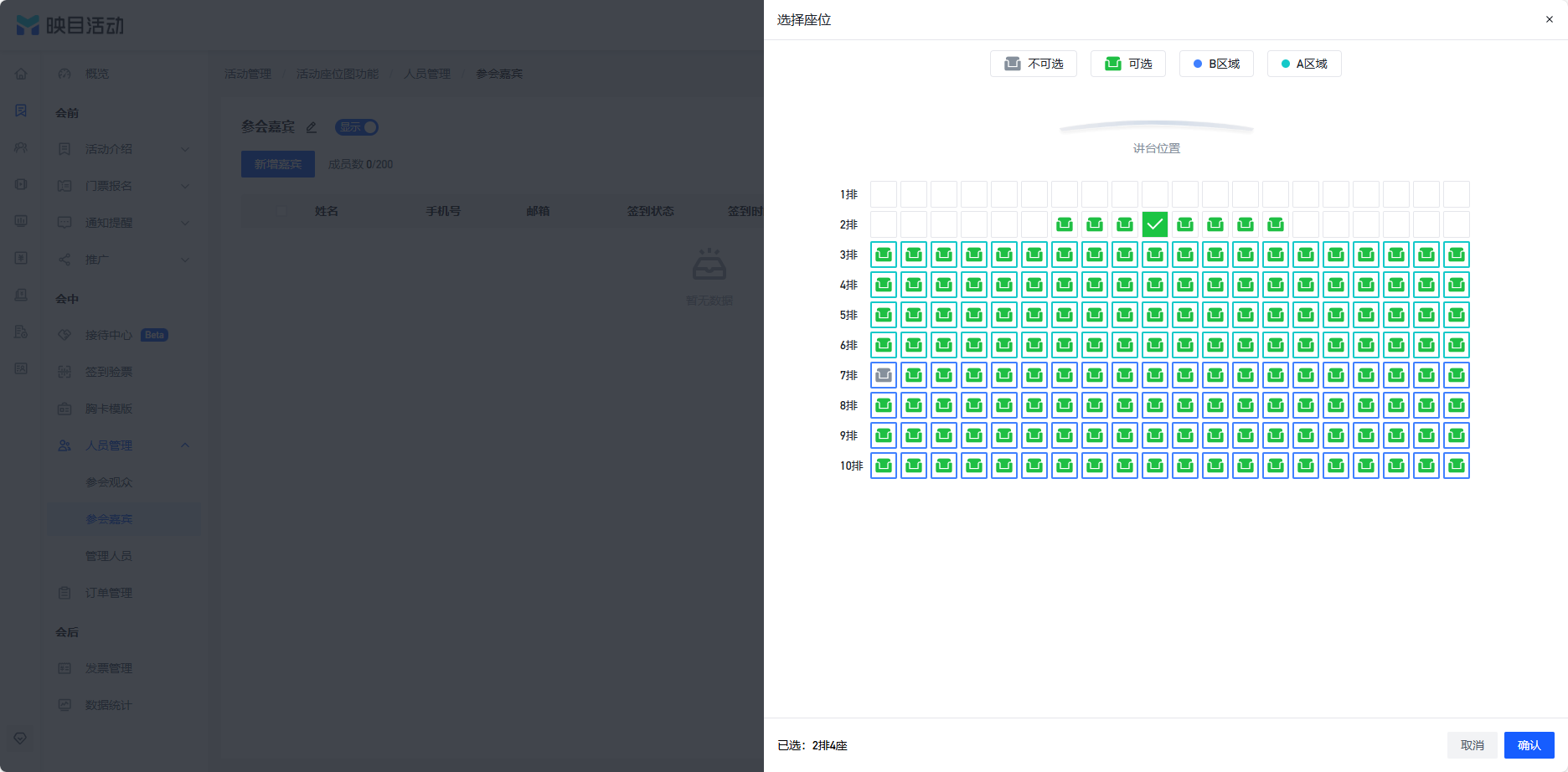
Task: Confirm seat selection with 确认
Action: tap(1529, 745)
